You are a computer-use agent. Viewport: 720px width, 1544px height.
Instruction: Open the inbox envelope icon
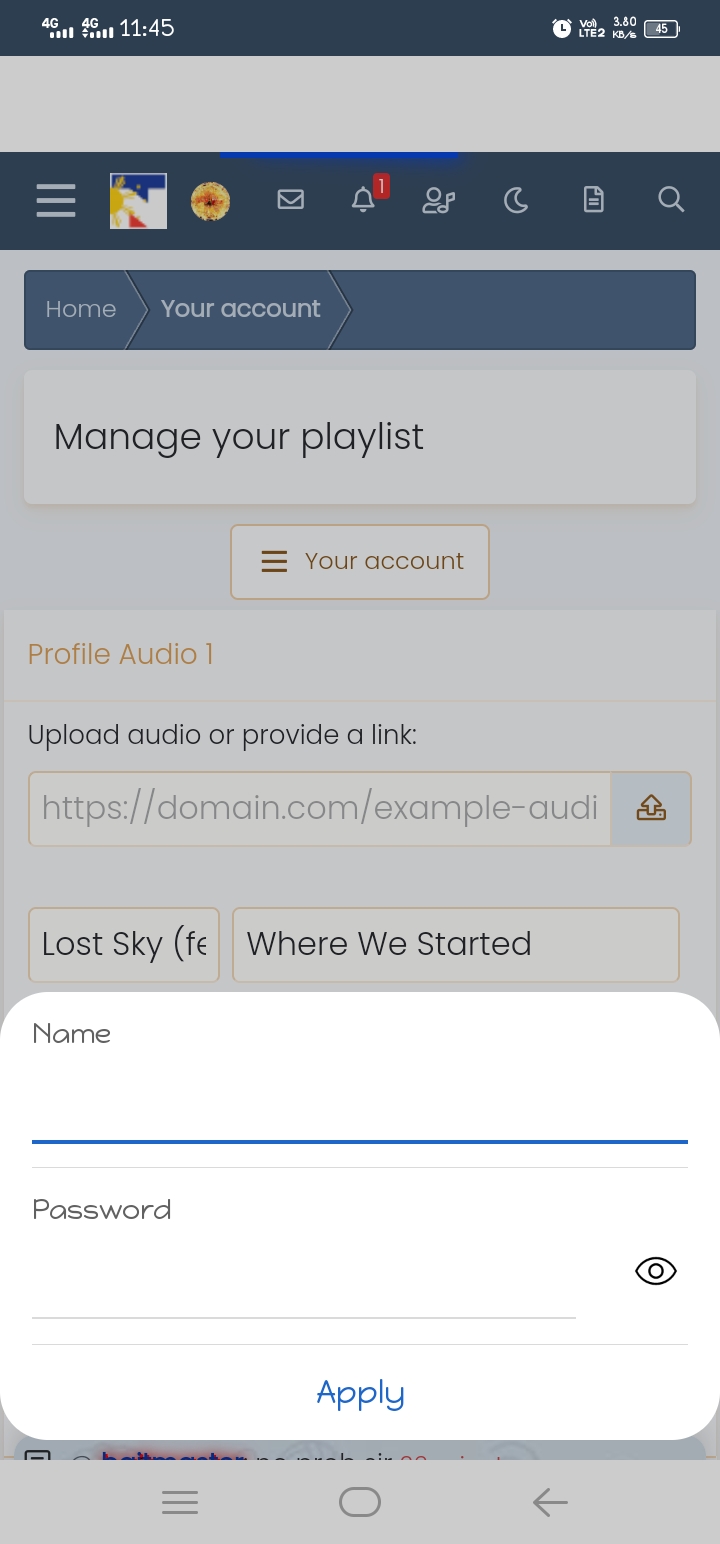click(290, 200)
